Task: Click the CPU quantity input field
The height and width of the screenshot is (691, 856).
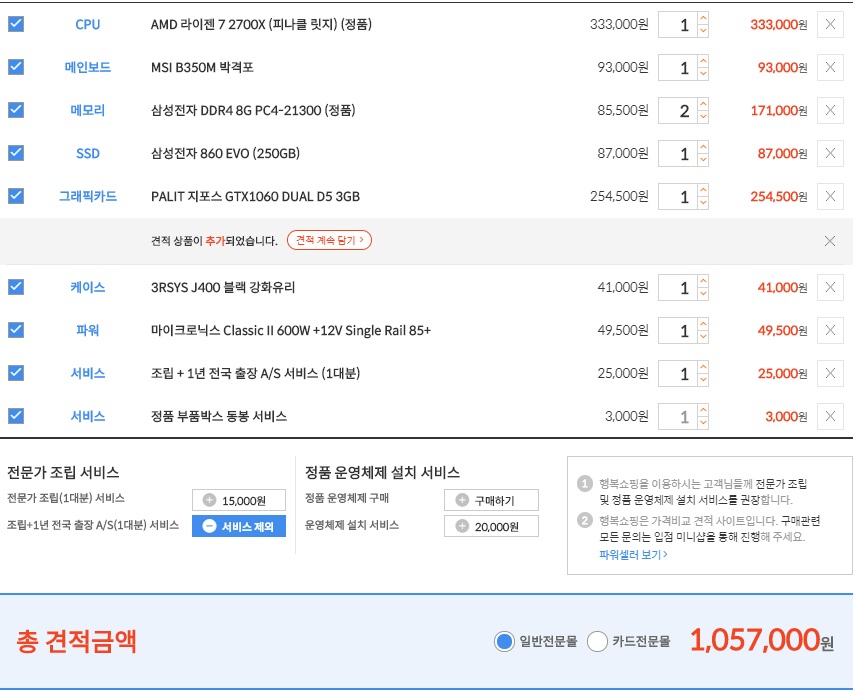Action: (x=678, y=25)
